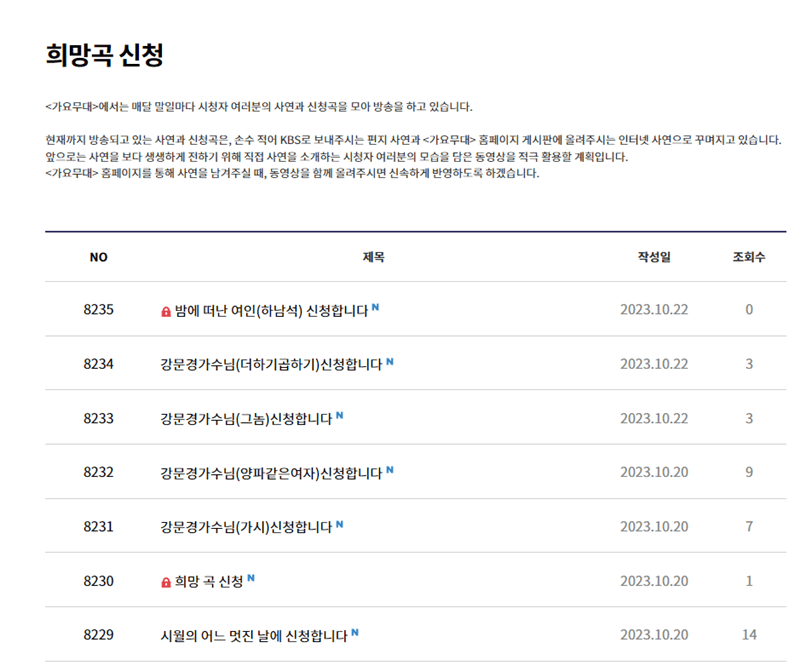This screenshot has height=665, width=800.
Task: Click new badge after 그놈 post title
Action: 340,415
